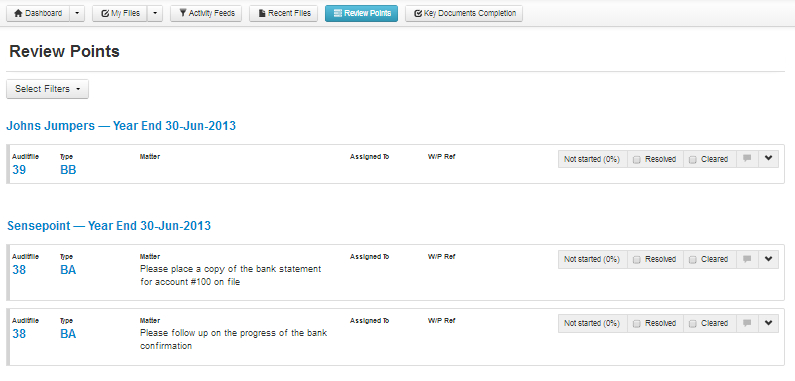The height and width of the screenshot is (381, 795).
Task: Expand chevron in bank confirmation row
Action: click(x=769, y=323)
